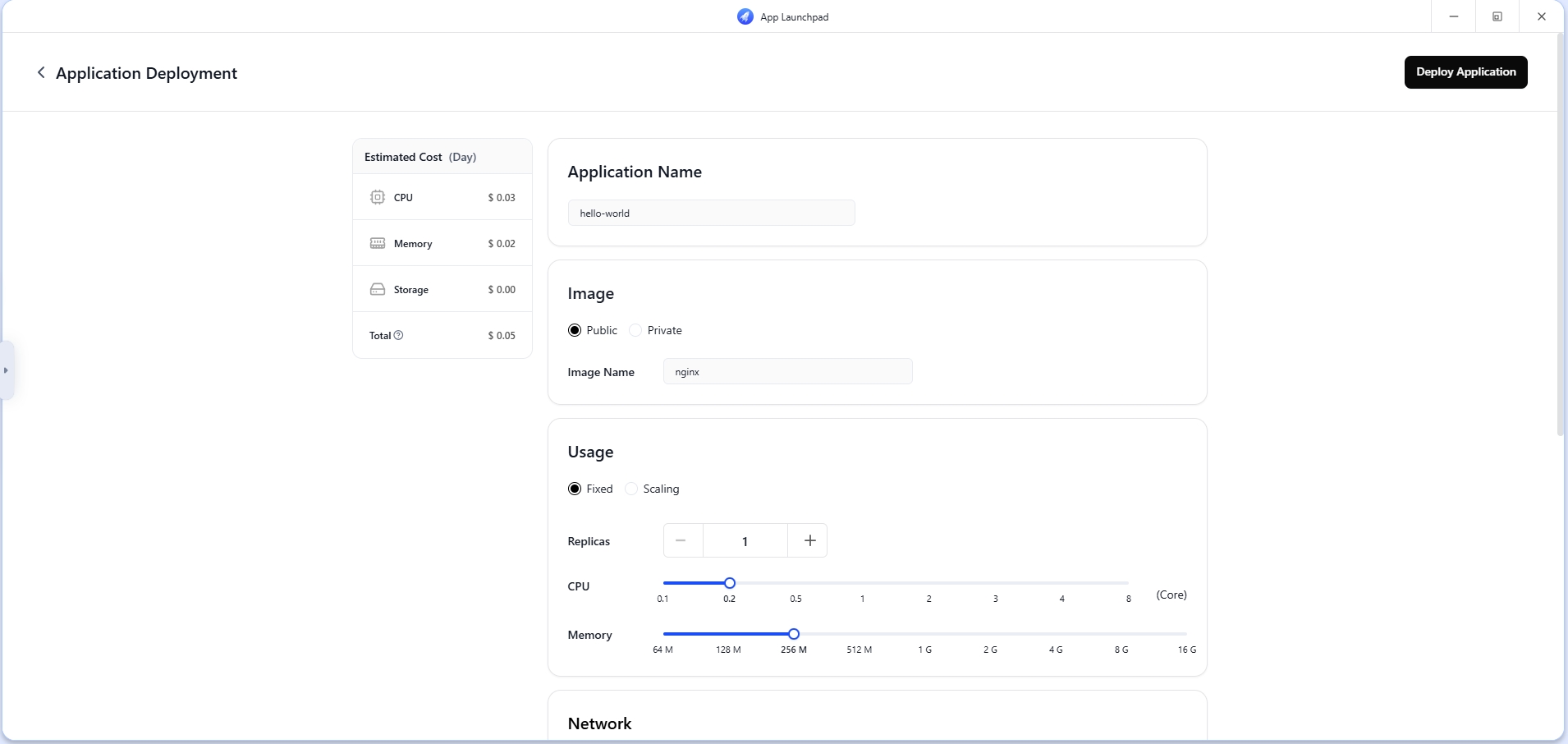Expand the collapsed left side panel handle
This screenshot has height=744, width=1568.
tap(7, 370)
